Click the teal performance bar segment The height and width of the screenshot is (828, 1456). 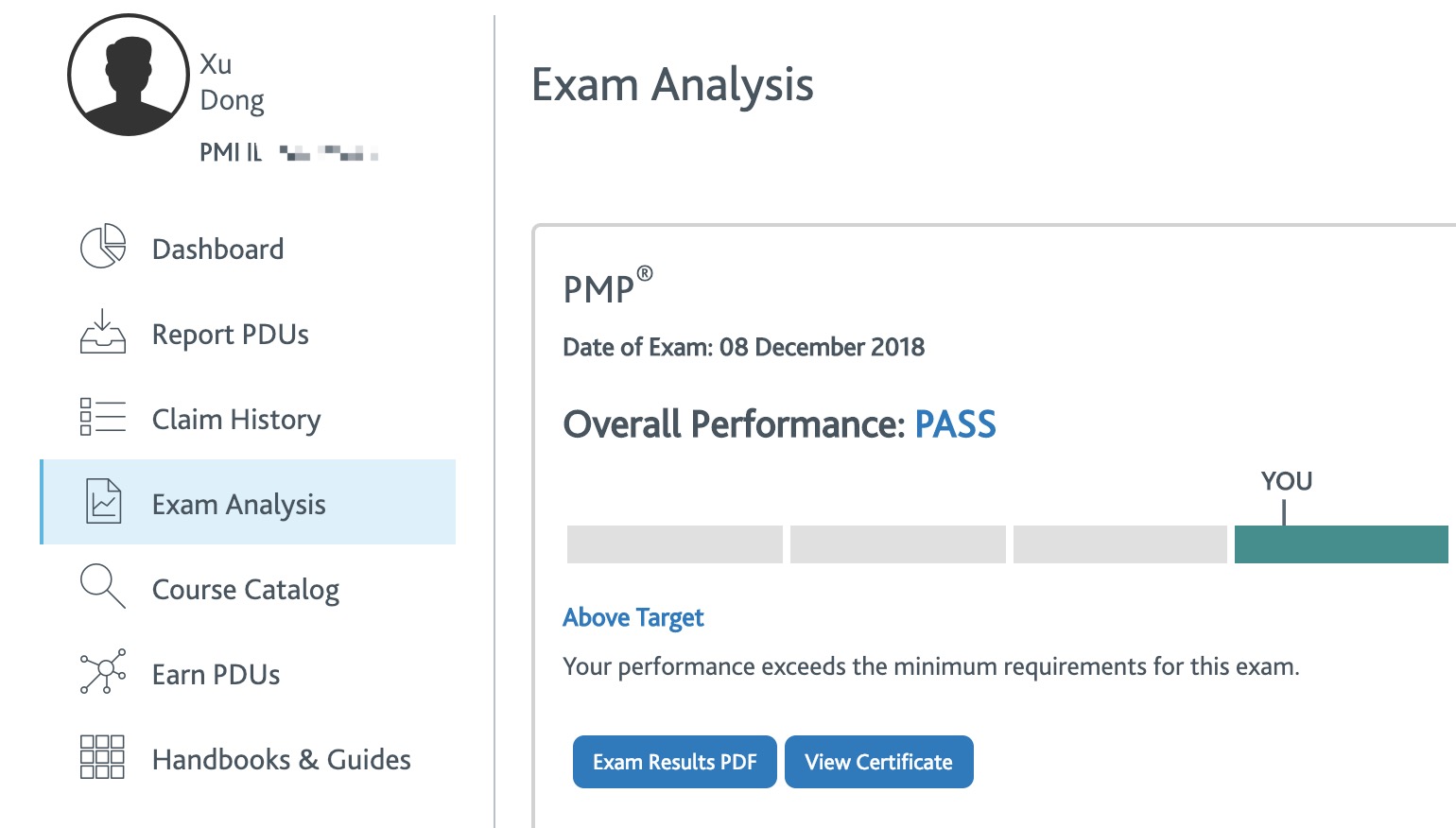[1342, 544]
